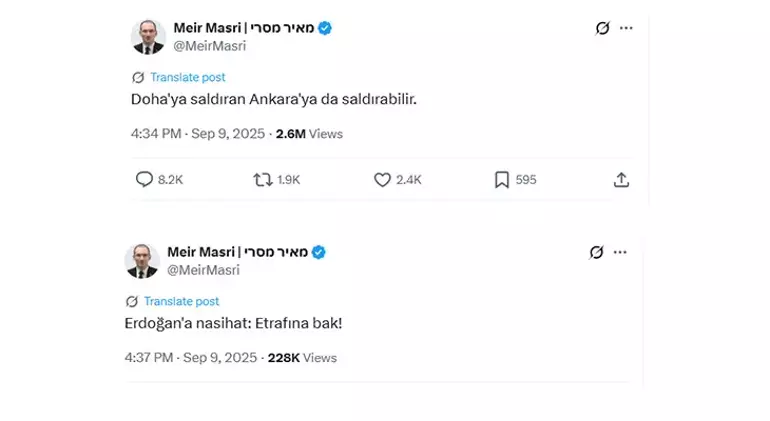Bookmark the tweet showing 595 bookmarks
770x421 pixels.
click(x=501, y=180)
